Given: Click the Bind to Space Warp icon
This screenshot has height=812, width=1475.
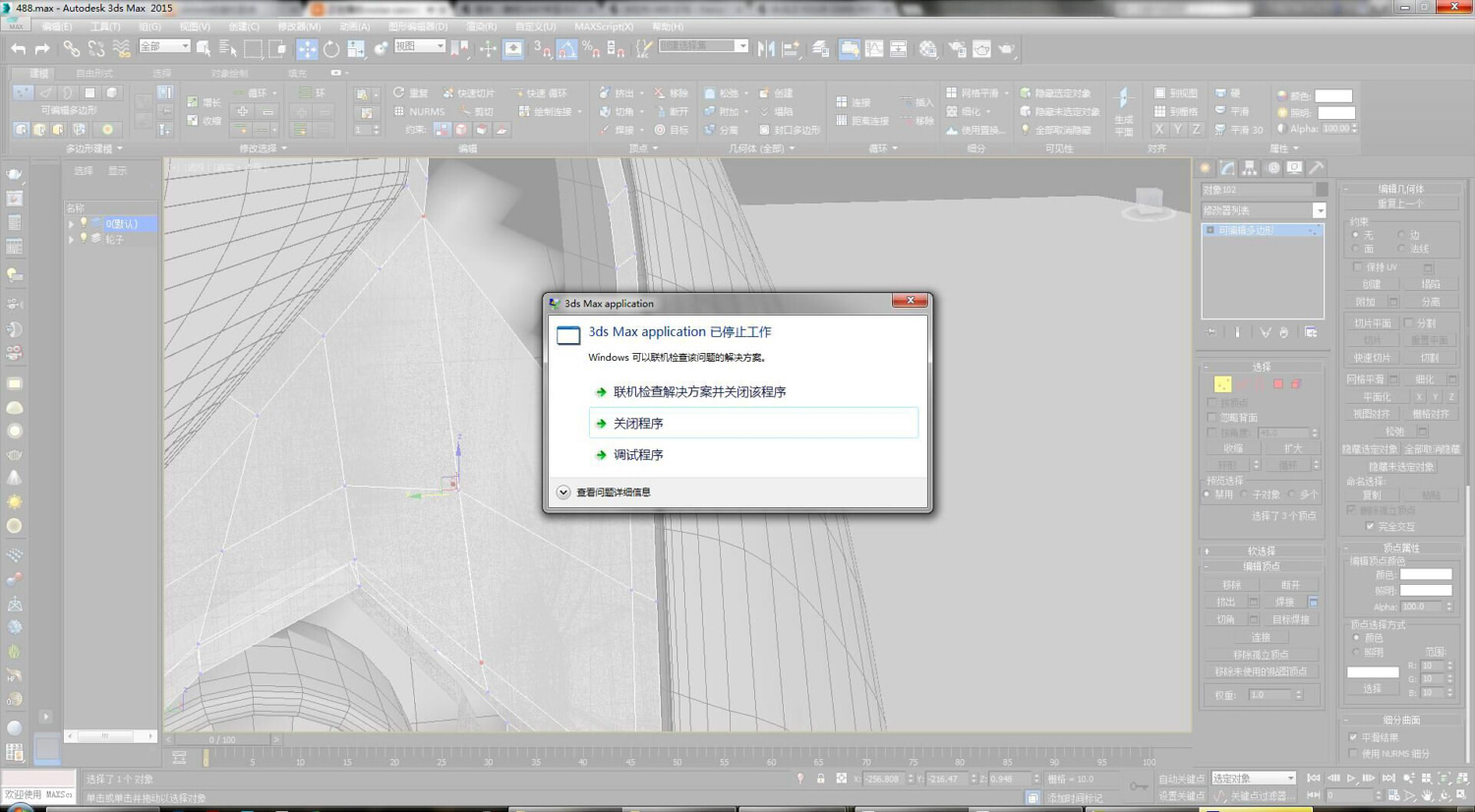Looking at the screenshot, I should pos(121,48).
